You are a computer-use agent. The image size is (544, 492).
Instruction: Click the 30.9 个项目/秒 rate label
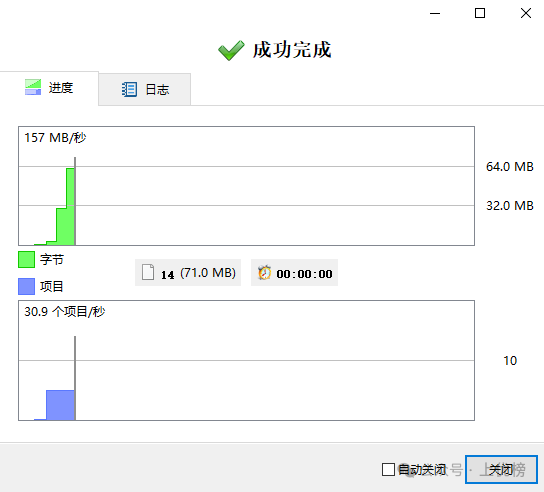click(x=65, y=312)
